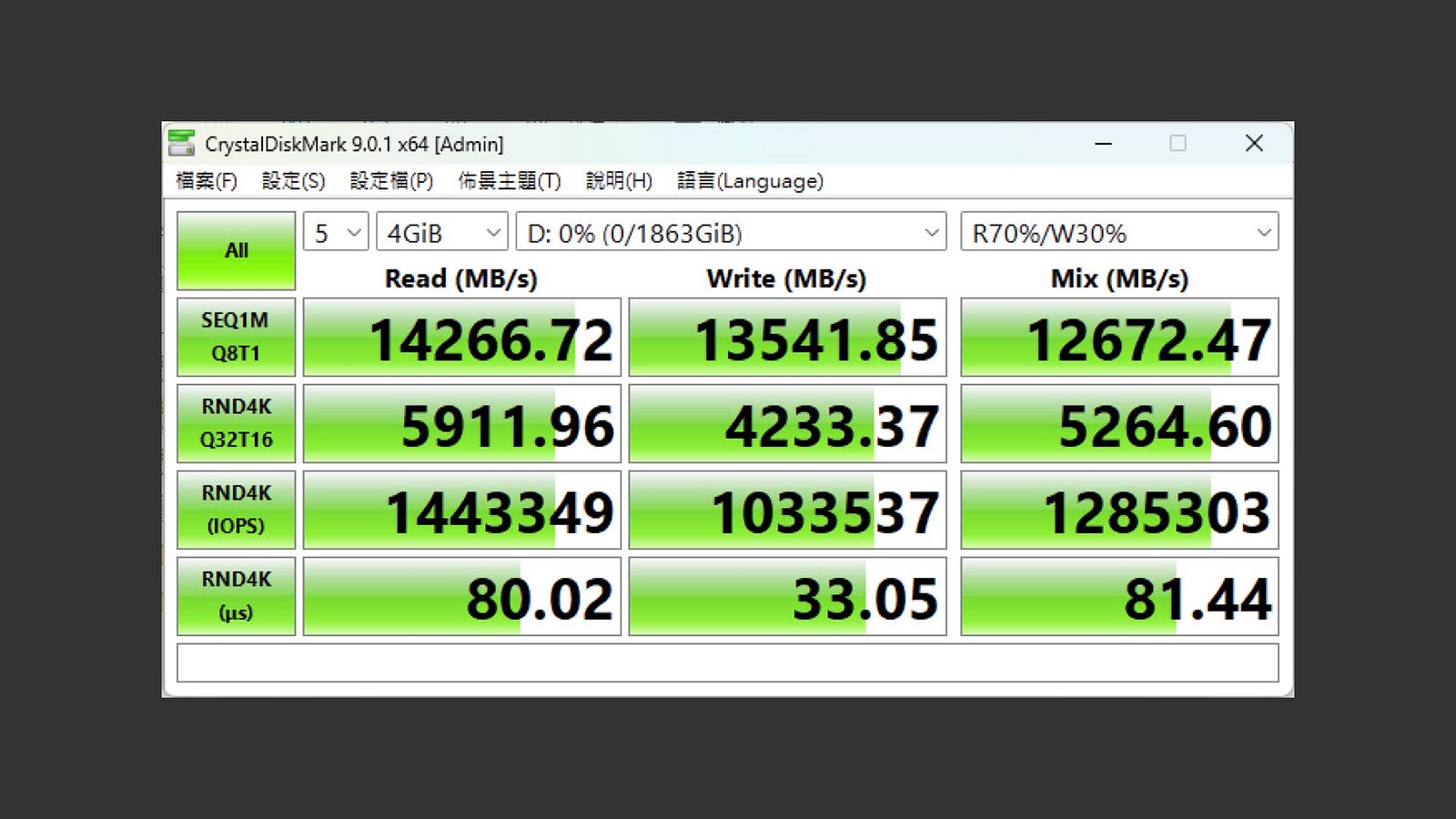Click the RND4K read result 5911.96
Image resolution: width=1456 pixels, height=819 pixels.
[x=462, y=424]
